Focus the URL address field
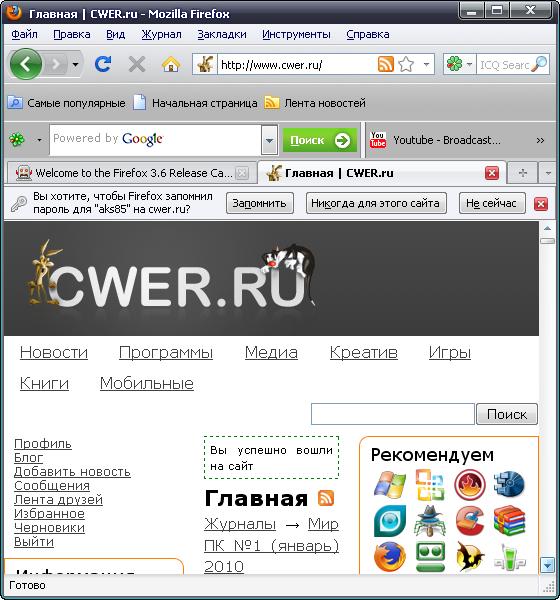The width and height of the screenshot is (560, 600). point(297,65)
